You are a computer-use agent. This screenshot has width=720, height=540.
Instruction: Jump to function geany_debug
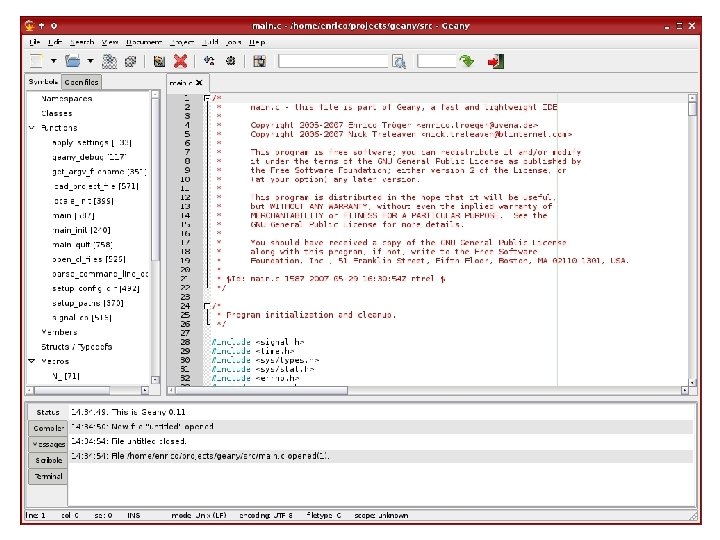(89, 157)
